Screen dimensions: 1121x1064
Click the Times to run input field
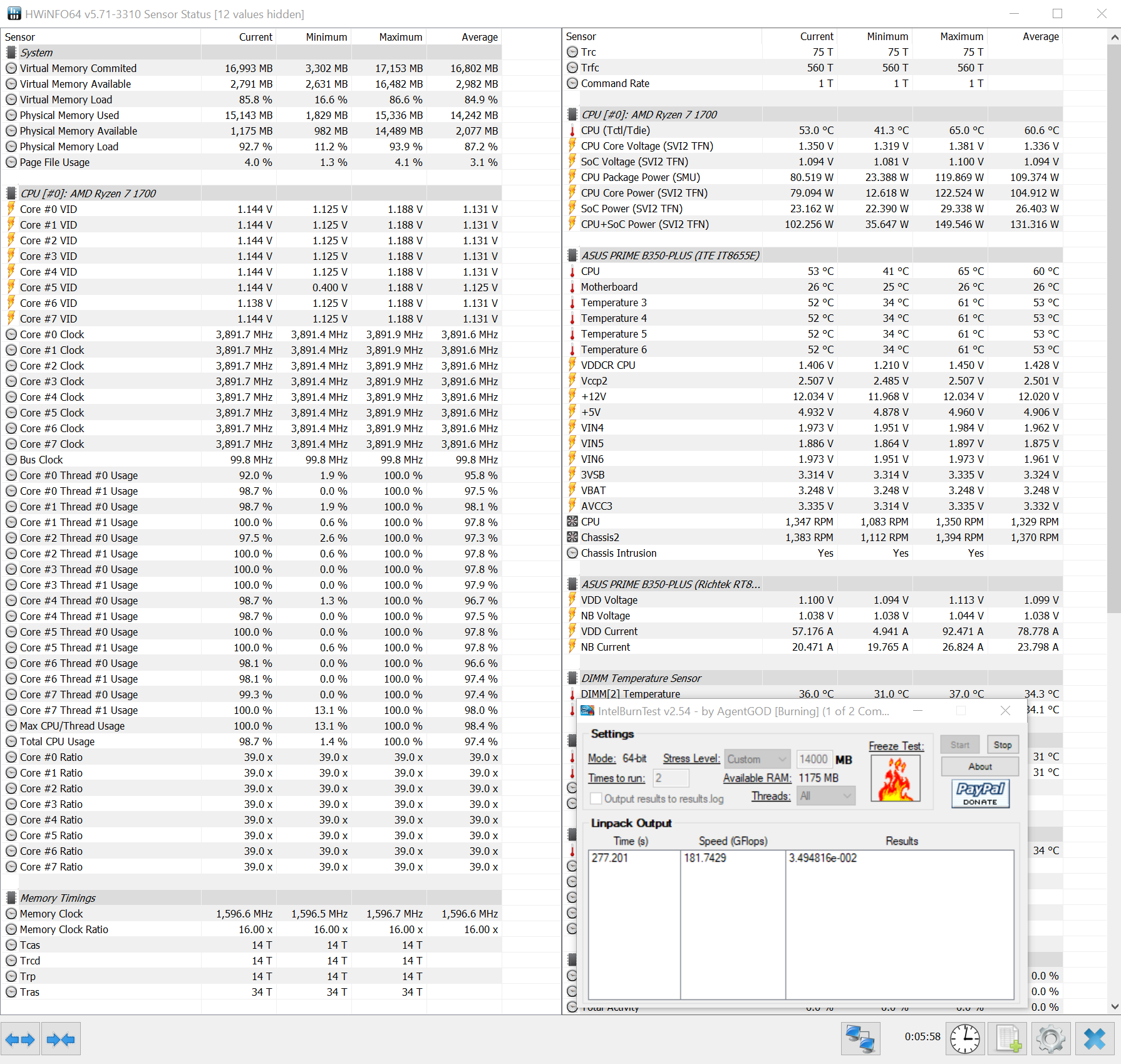[671, 778]
